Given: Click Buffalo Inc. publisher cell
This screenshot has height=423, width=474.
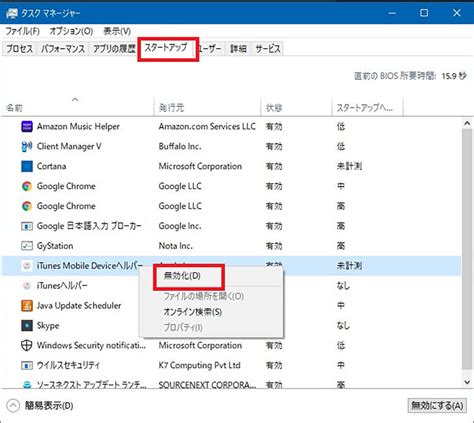Looking at the screenshot, I should (180, 146).
